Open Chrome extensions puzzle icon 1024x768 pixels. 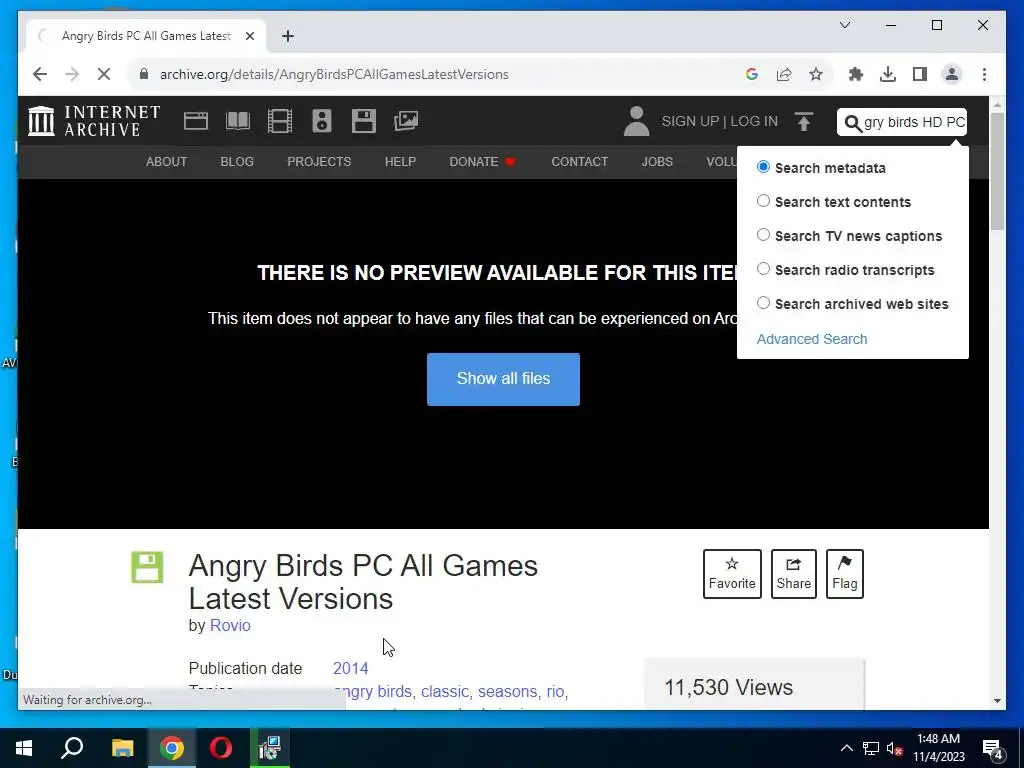[856, 74]
